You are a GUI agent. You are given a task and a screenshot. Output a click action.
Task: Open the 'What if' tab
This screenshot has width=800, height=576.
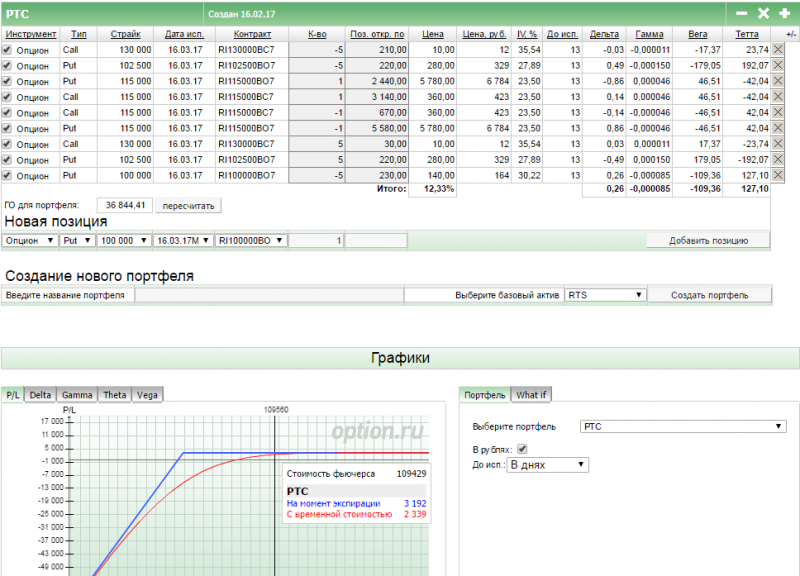(x=531, y=394)
